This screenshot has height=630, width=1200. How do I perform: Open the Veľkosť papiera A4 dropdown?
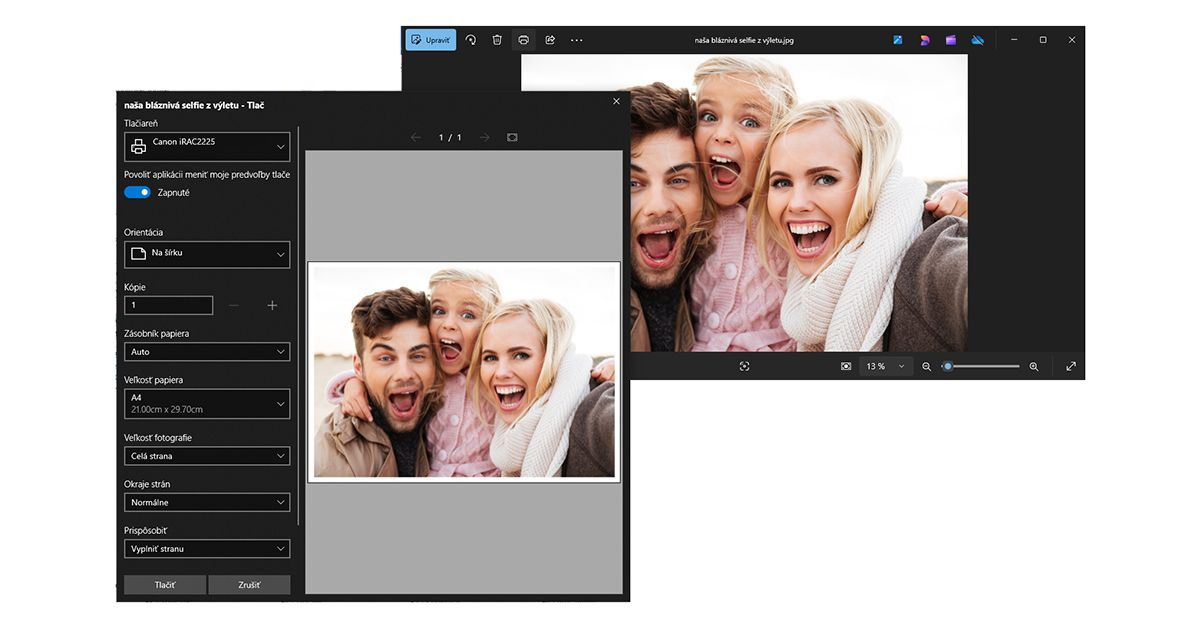(207, 404)
